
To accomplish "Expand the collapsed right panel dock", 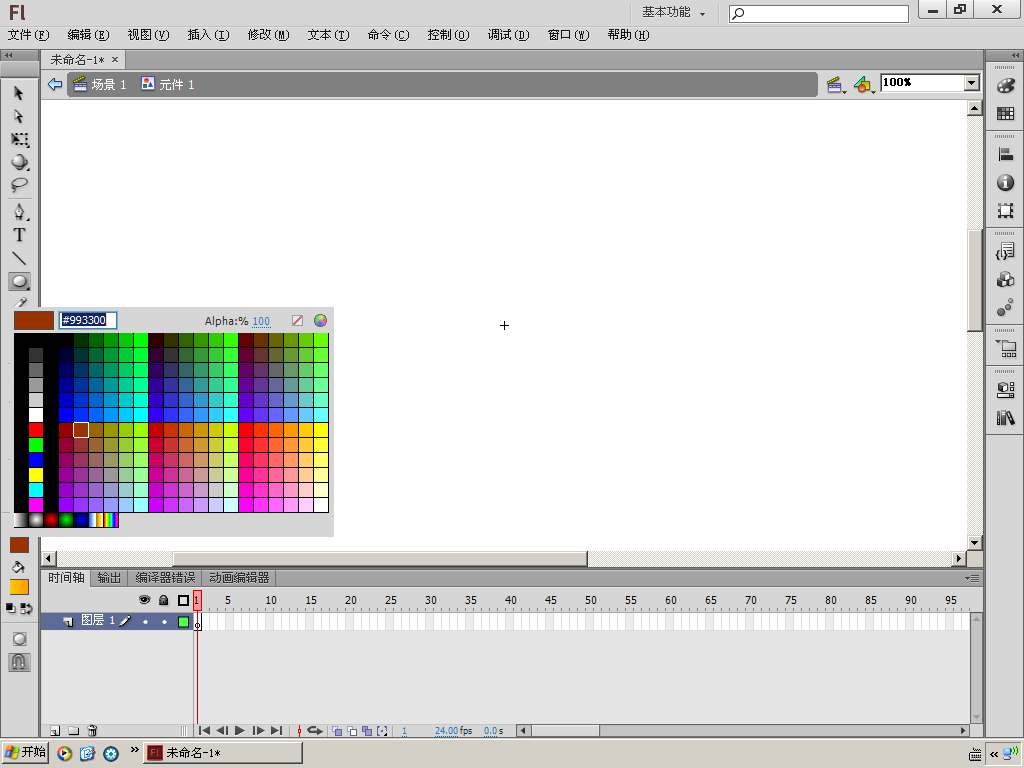I will pyautogui.click(x=1015, y=56).
